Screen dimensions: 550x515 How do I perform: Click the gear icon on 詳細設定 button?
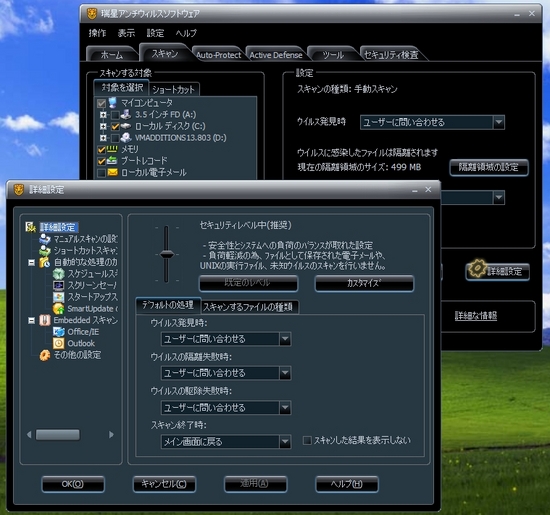point(477,268)
